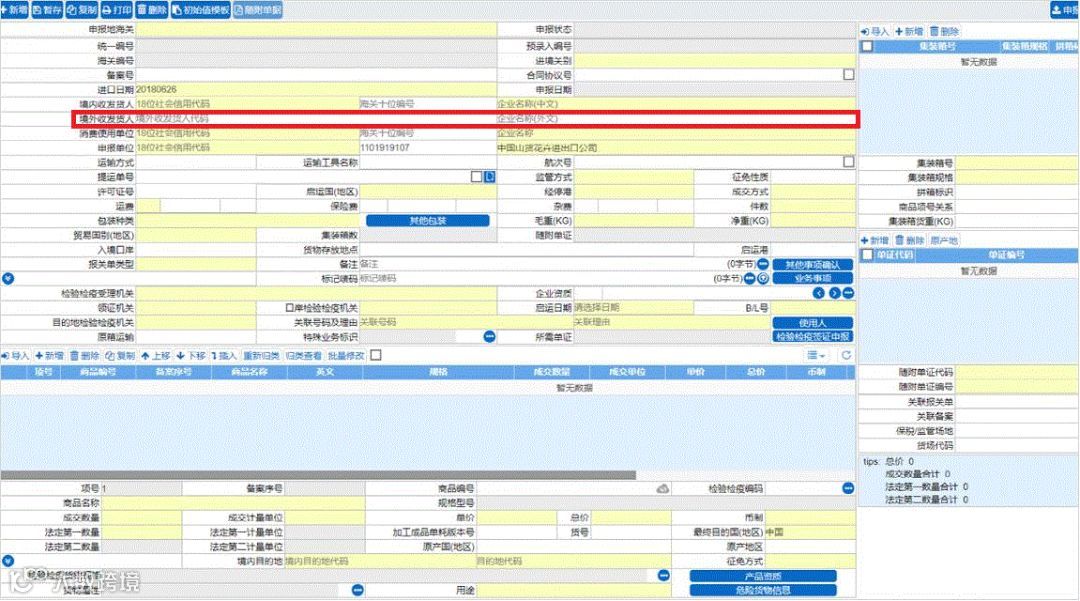Click the 删除 delete button in top toolbar
Screen dimensions: 1080x601
coord(152,10)
